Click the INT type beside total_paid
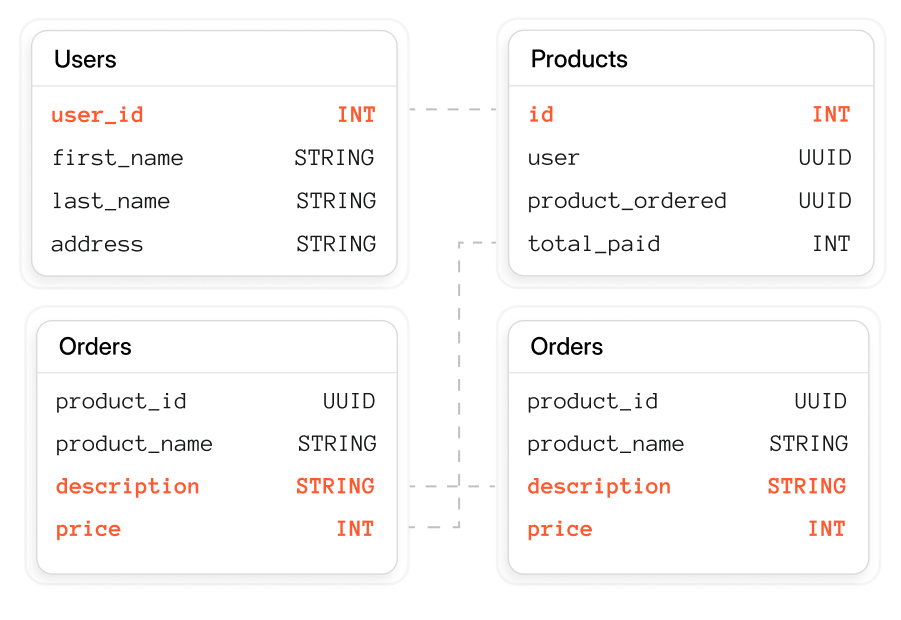 (x=831, y=244)
